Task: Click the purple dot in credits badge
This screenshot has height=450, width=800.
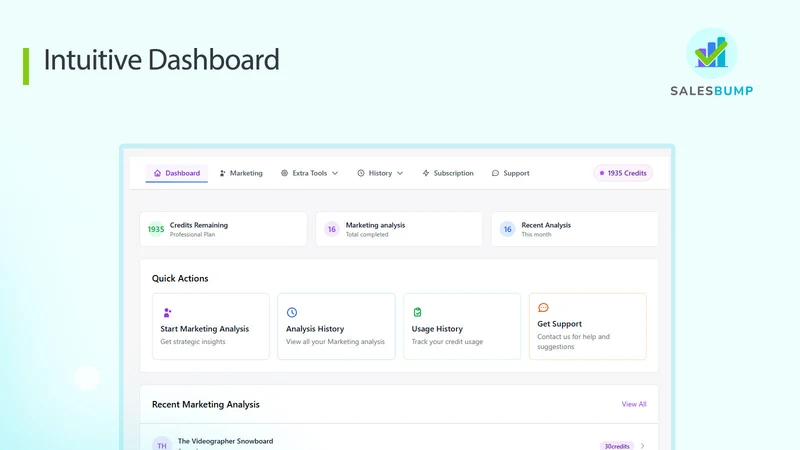Action: (x=602, y=173)
